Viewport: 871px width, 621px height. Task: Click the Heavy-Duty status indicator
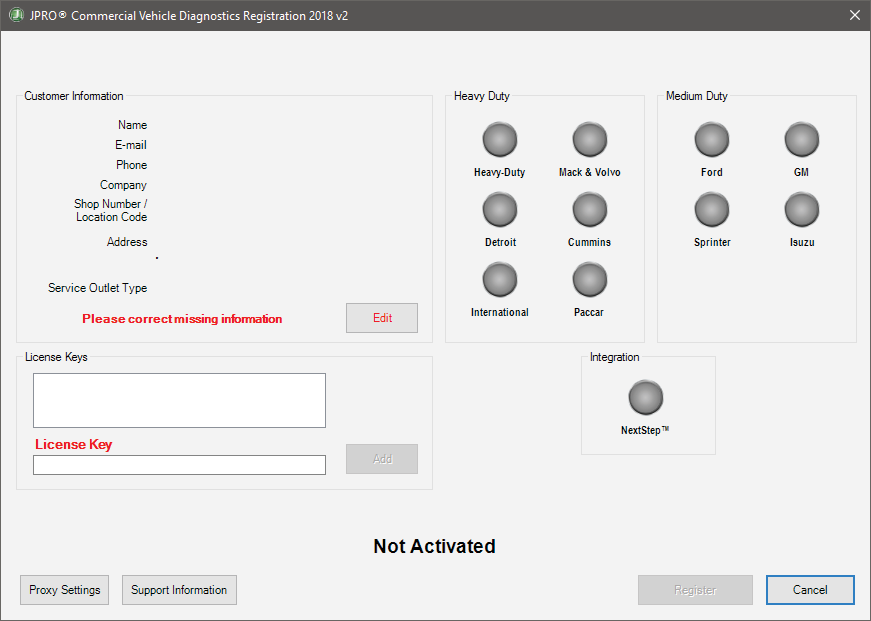pyautogui.click(x=500, y=139)
